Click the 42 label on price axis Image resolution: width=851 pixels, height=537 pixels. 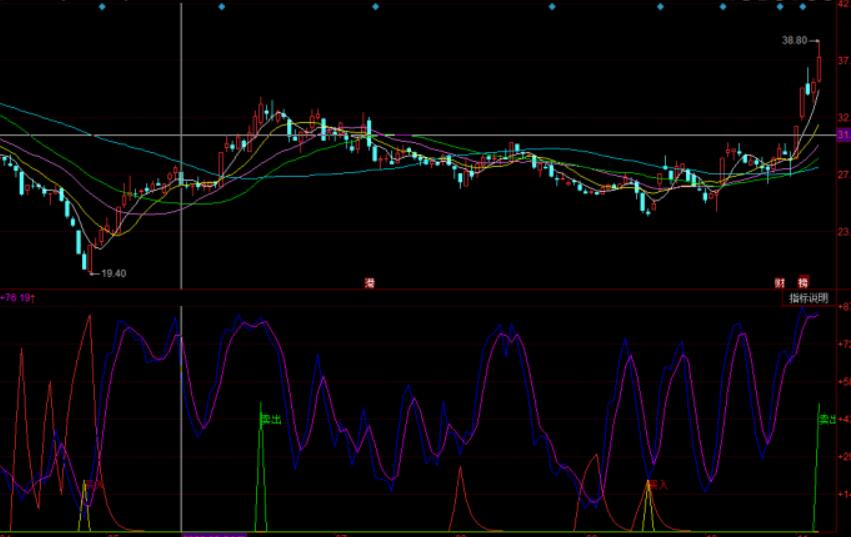[843, 5]
